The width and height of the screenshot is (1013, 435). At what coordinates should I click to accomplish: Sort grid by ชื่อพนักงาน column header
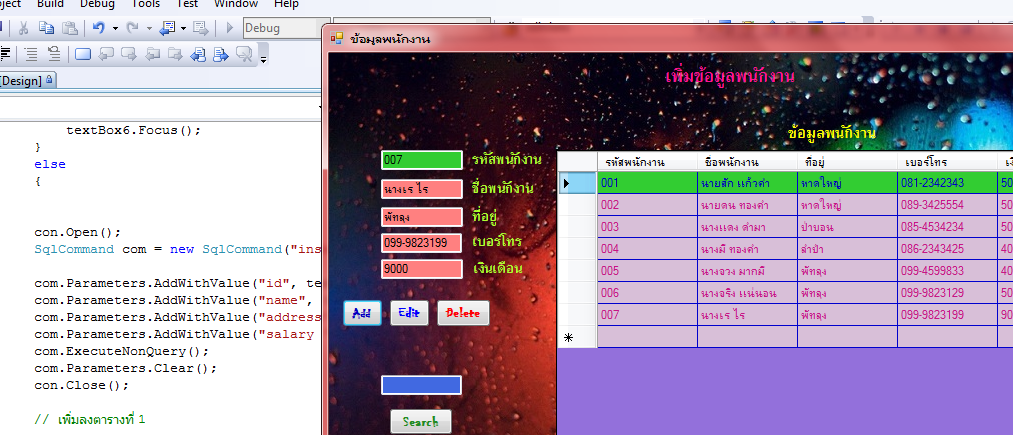tap(747, 162)
